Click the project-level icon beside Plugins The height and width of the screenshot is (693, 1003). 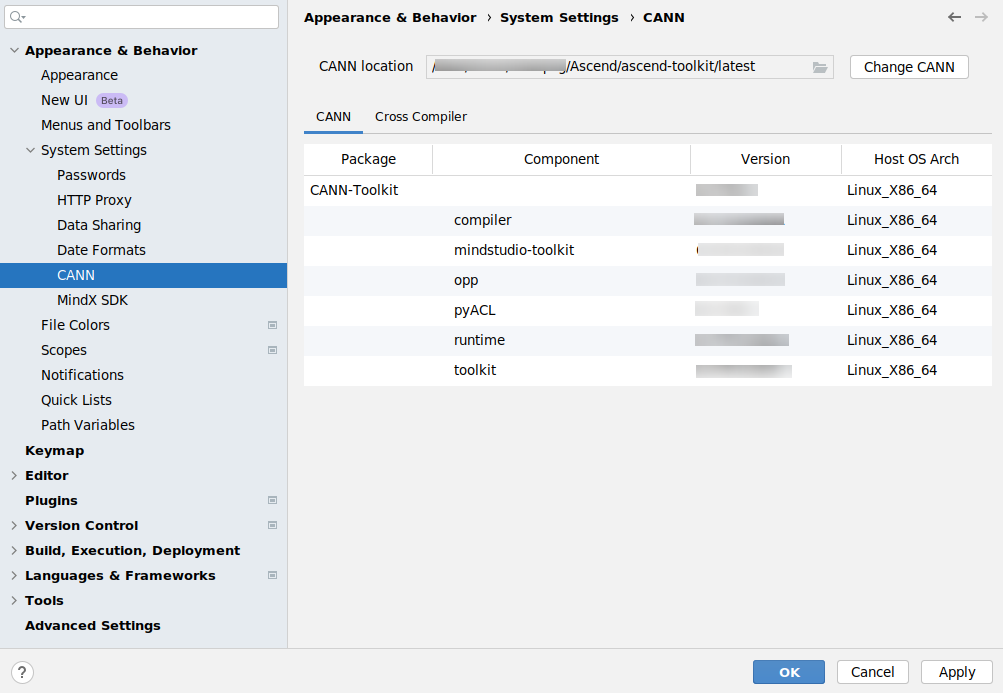(272, 500)
